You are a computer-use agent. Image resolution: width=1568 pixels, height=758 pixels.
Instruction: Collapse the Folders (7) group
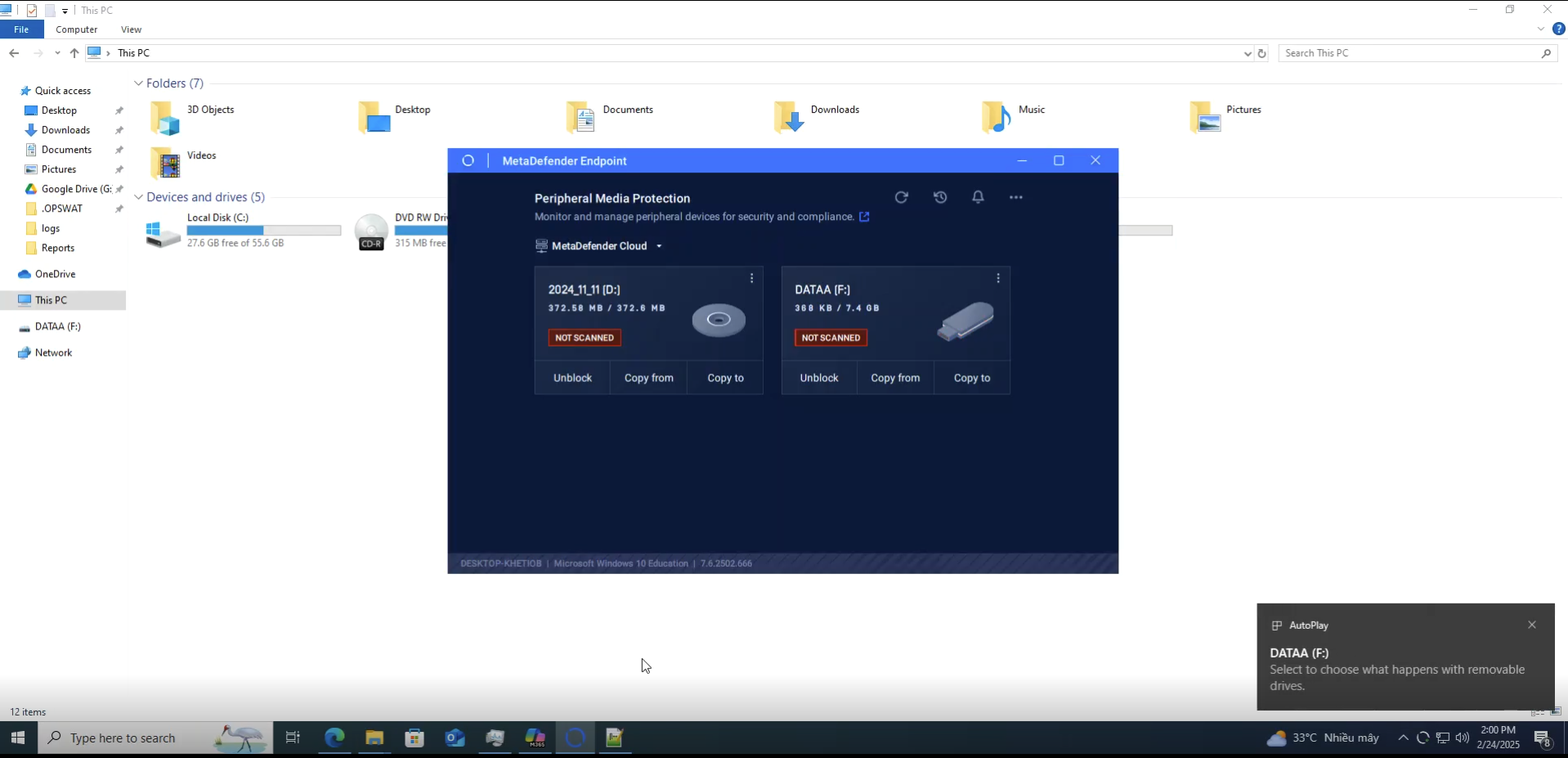pos(139,83)
